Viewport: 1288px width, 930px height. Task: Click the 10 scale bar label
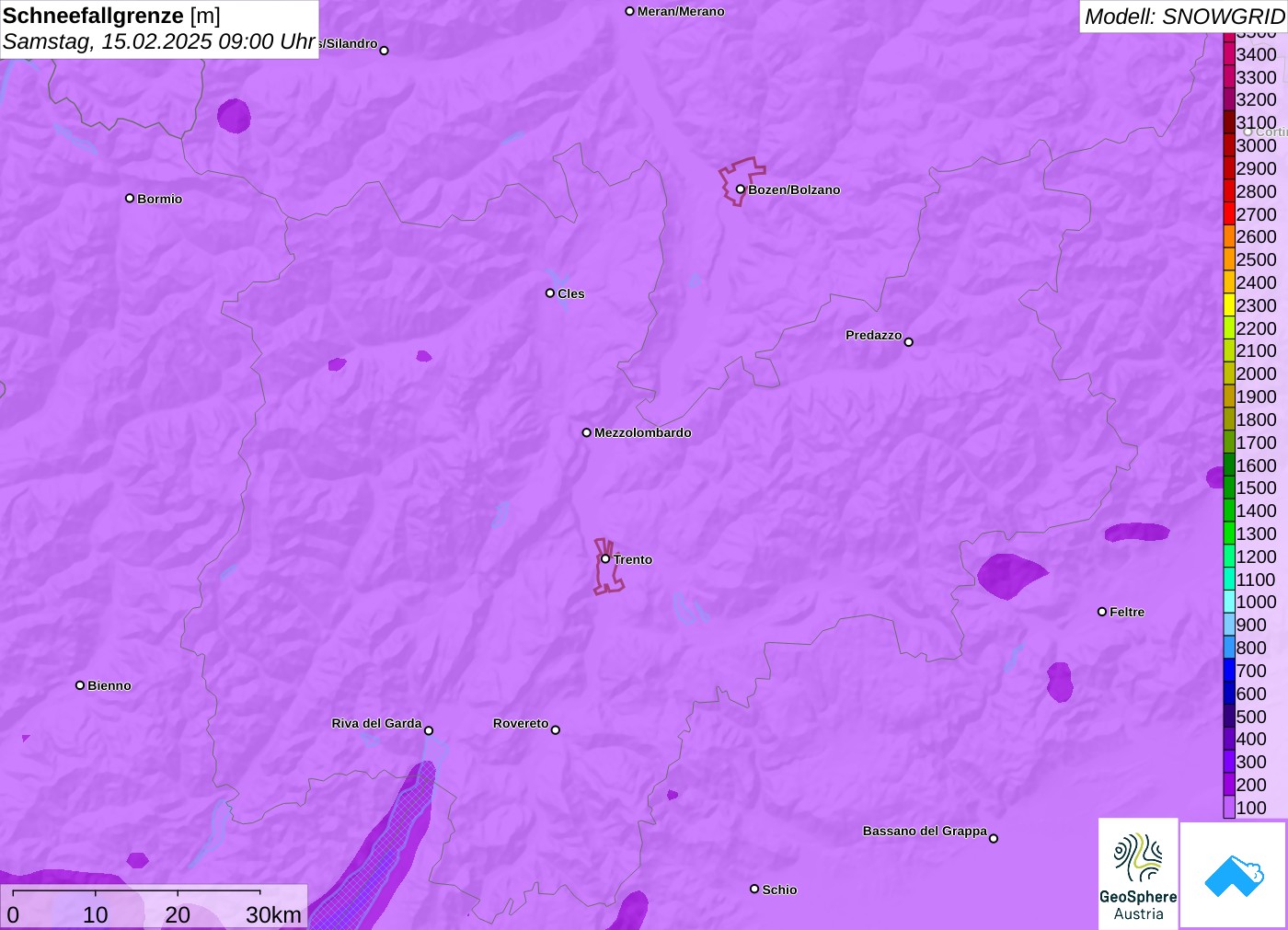coord(96,914)
